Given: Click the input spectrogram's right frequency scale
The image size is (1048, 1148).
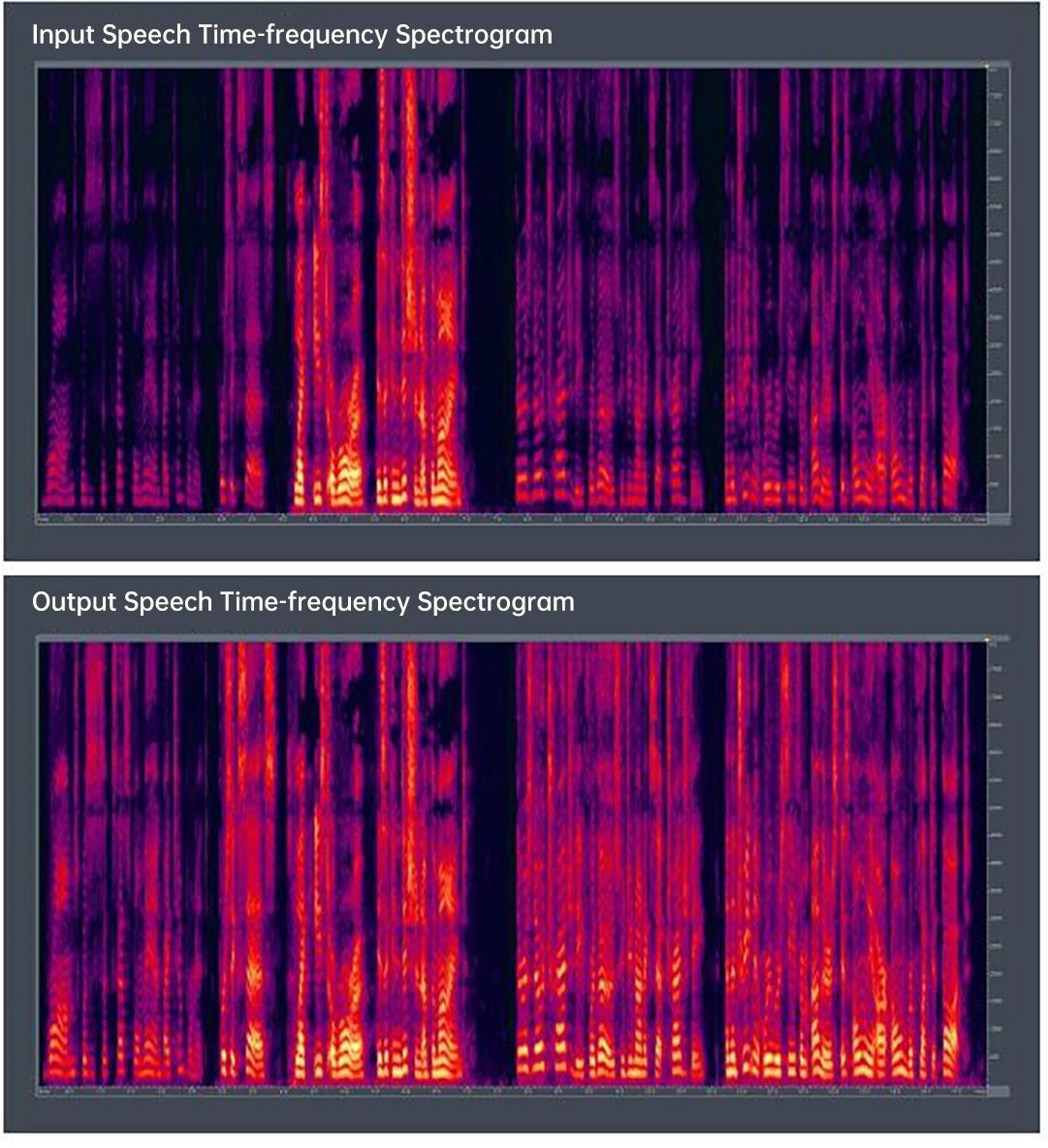Looking at the screenshot, I should [998, 291].
